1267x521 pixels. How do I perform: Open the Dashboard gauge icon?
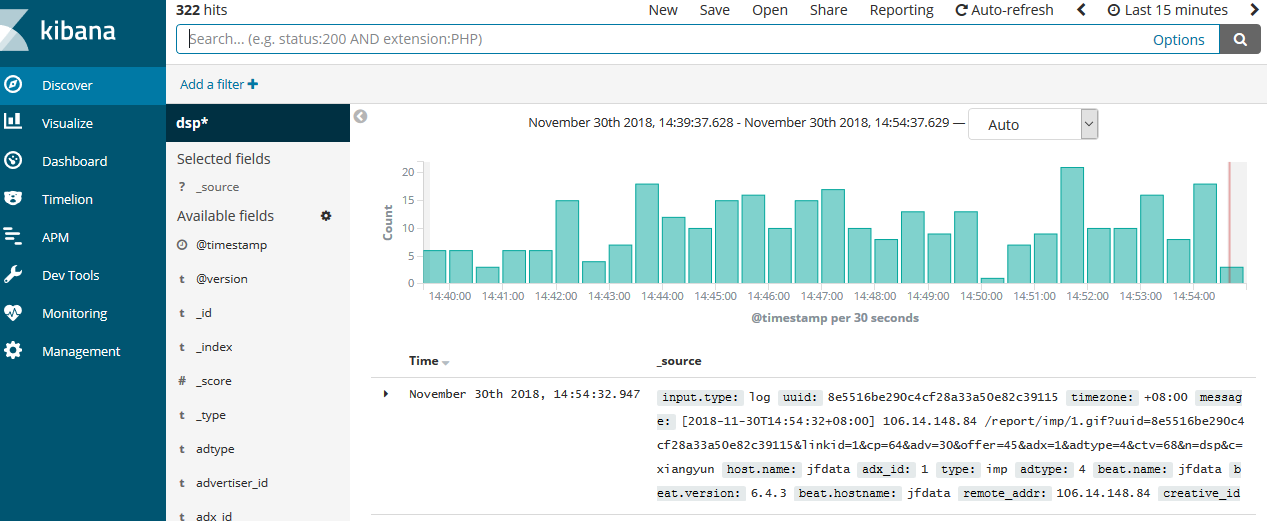[x=14, y=161]
